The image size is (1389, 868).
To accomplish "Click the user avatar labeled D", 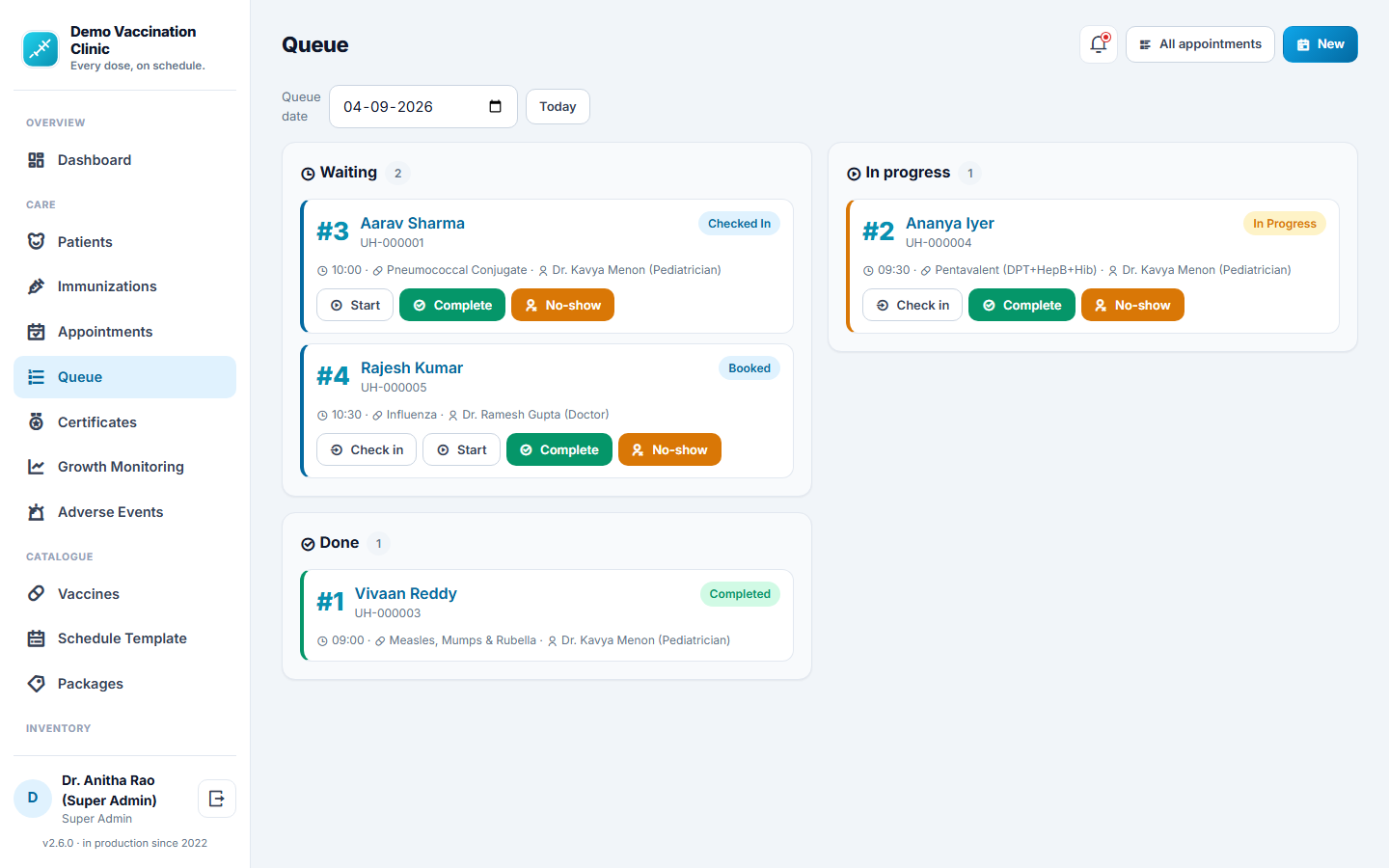I will pos(33,799).
